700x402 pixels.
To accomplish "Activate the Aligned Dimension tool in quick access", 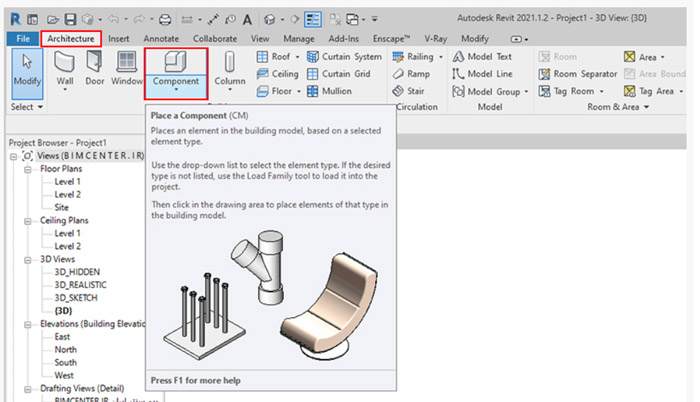I will [213, 20].
